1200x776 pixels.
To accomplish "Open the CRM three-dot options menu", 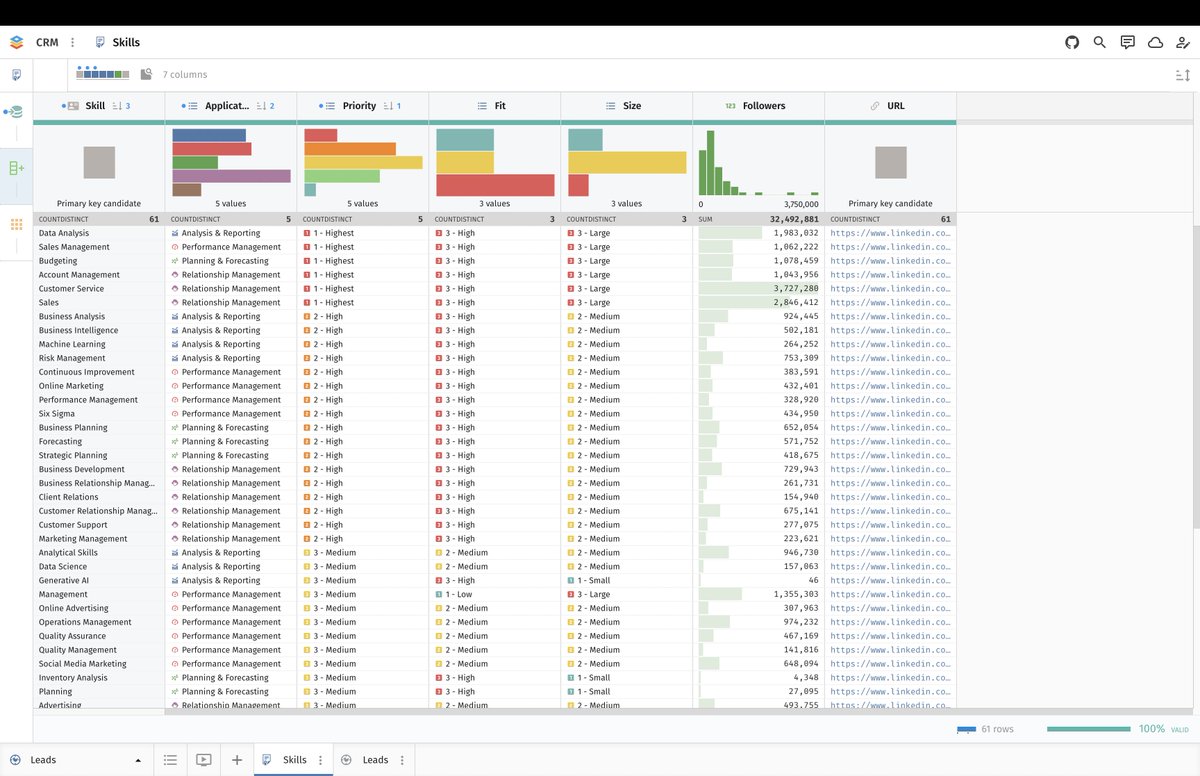I will tap(72, 42).
